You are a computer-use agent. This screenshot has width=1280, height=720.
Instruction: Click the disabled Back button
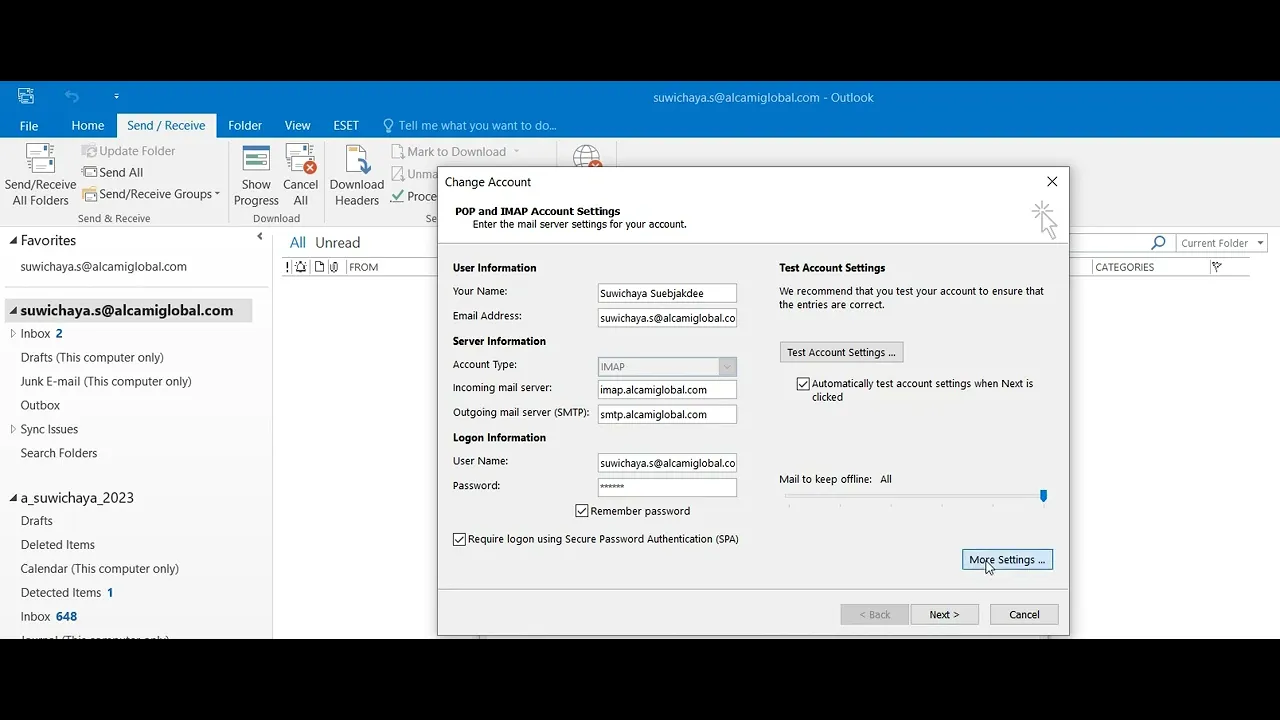click(x=874, y=615)
